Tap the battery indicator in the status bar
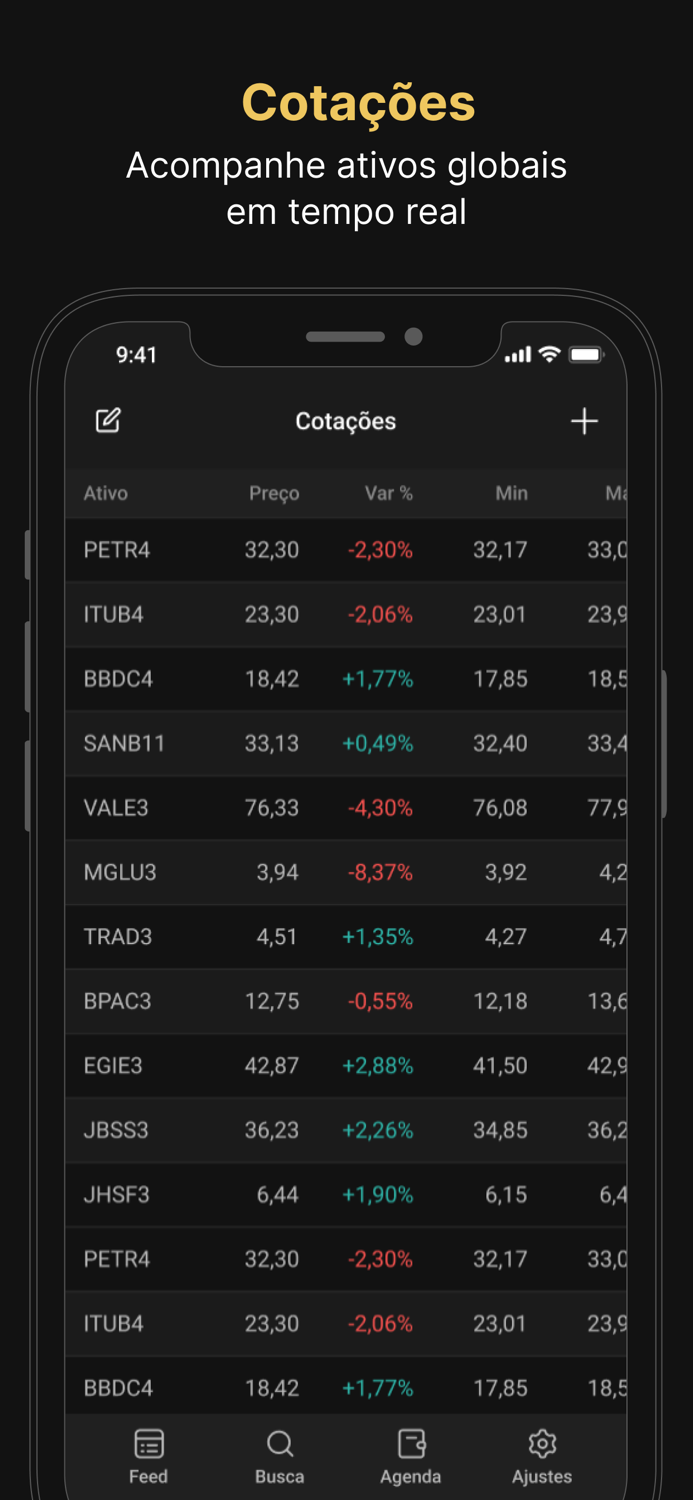693x1500 pixels. tap(586, 354)
